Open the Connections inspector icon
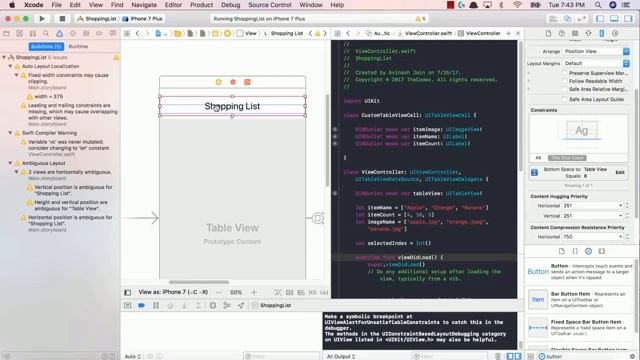640x360 pixels. point(615,33)
